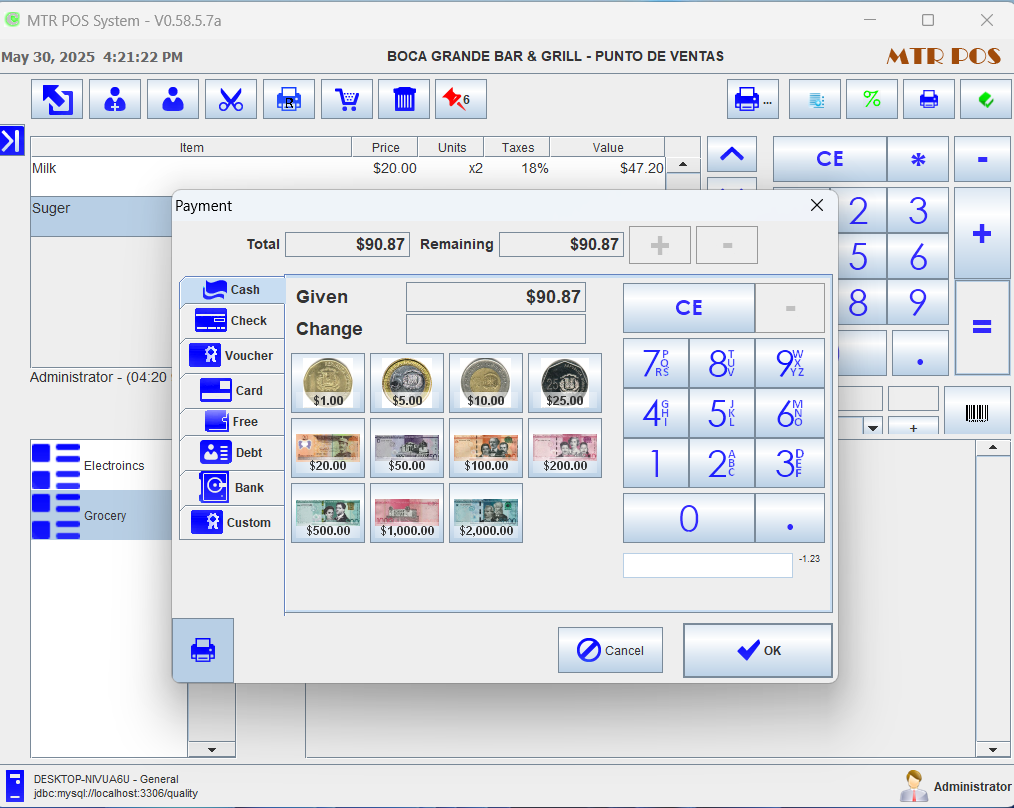Tap digit 5 on payment keypad
This screenshot has height=808, width=1014.
pos(722,413)
